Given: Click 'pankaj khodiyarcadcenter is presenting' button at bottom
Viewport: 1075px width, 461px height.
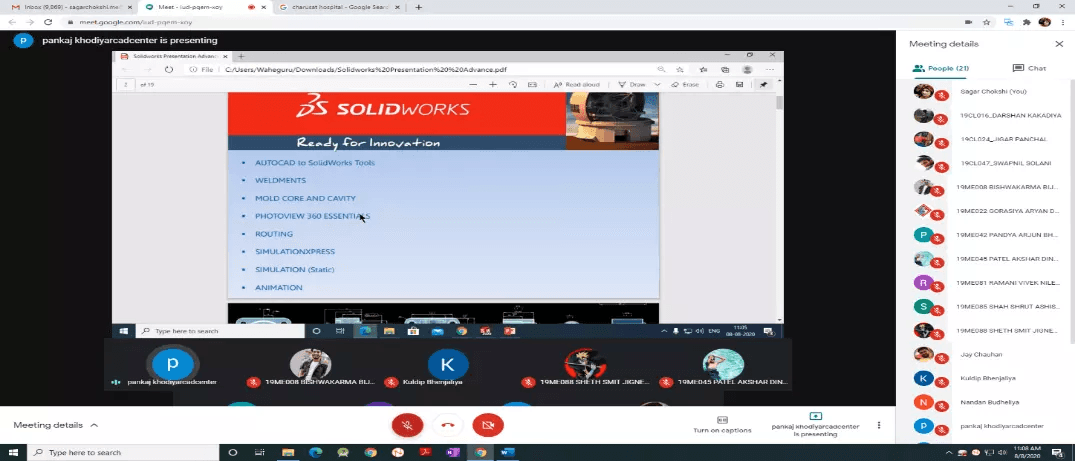Looking at the screenshot, I should (815, 425).
